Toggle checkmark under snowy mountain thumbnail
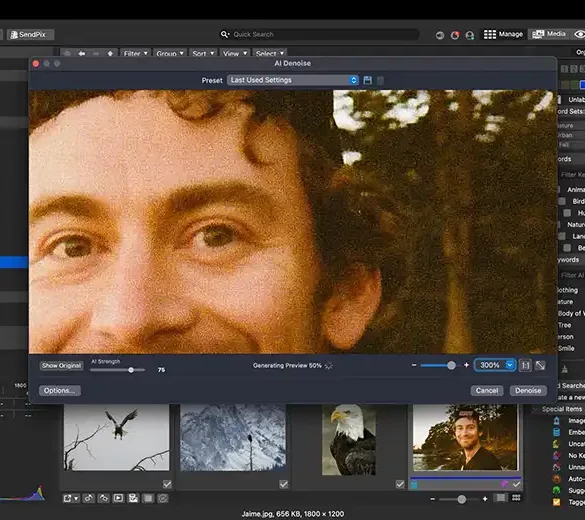The width and height of the screenshot is (585, 520). pyautogui.click(x=284, y=484)
